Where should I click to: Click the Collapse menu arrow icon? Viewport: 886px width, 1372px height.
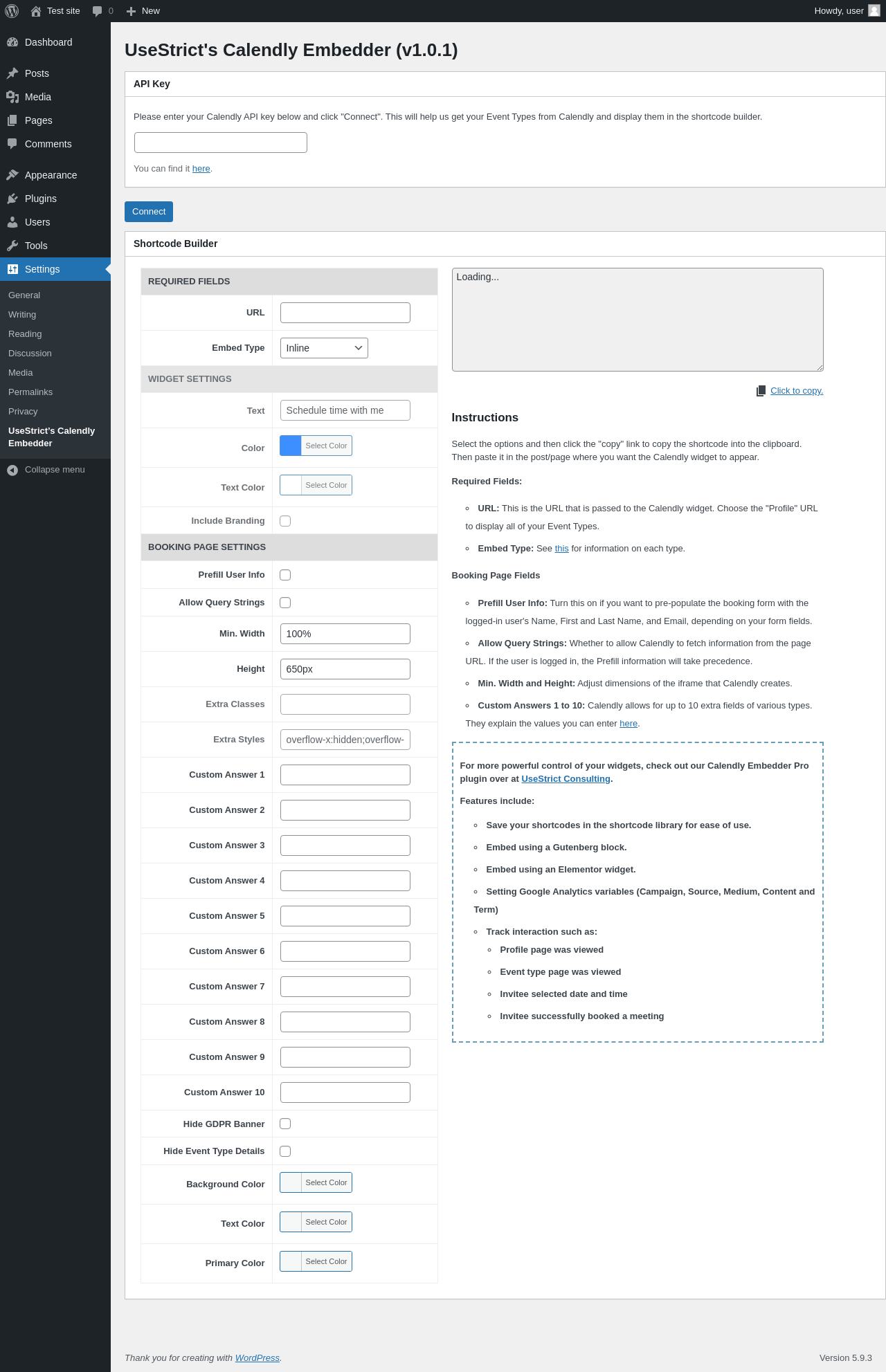12,470
